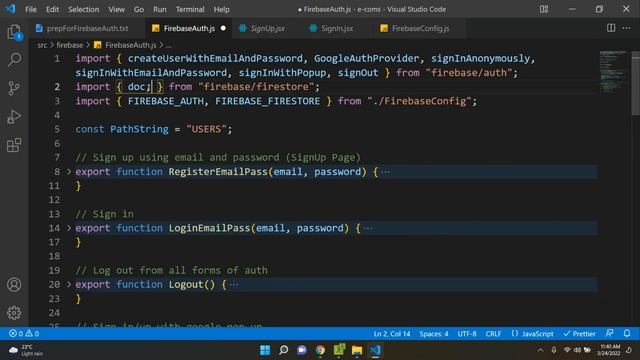Change indentation via Spaces: 4
The height and width of the screenshot is (360, 640).
[x=434, y=333]
